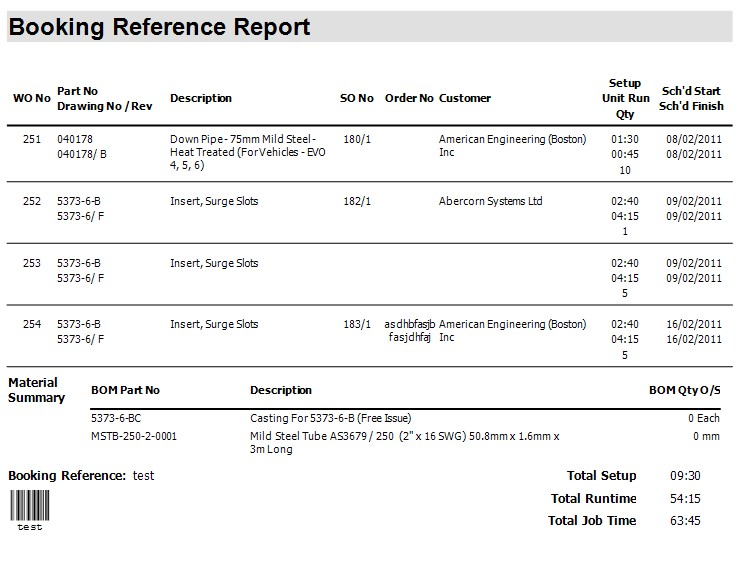
Task: Click the Description column header in the top table
Action: point(201,99)
